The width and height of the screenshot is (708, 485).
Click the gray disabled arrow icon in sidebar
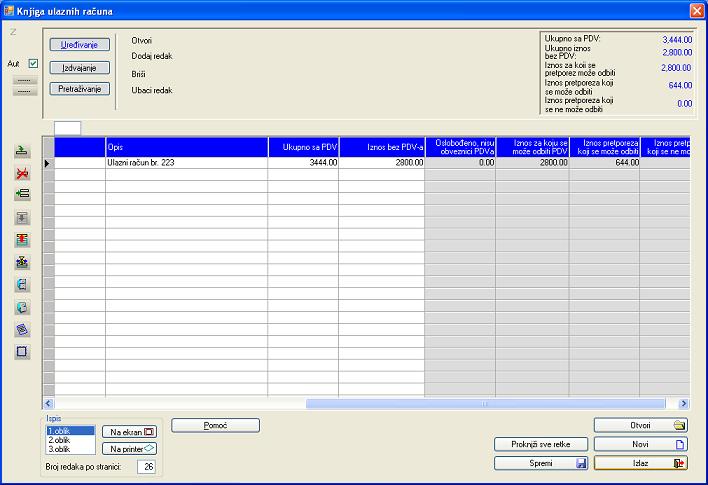pos(22,217)
